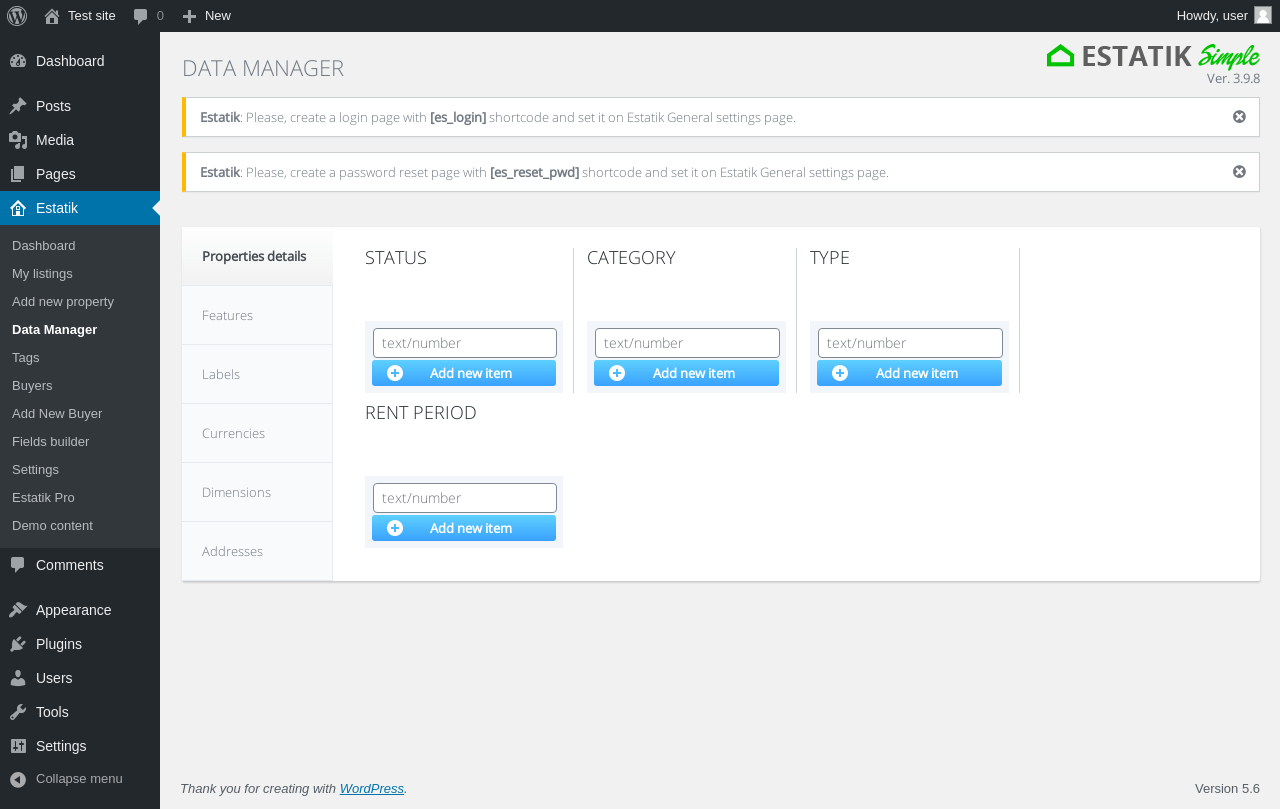Image resolution: width=1280 pixels, height=809 pixels.
Task: Click Howdy, user account text
Action: [x=1212, y=16]
